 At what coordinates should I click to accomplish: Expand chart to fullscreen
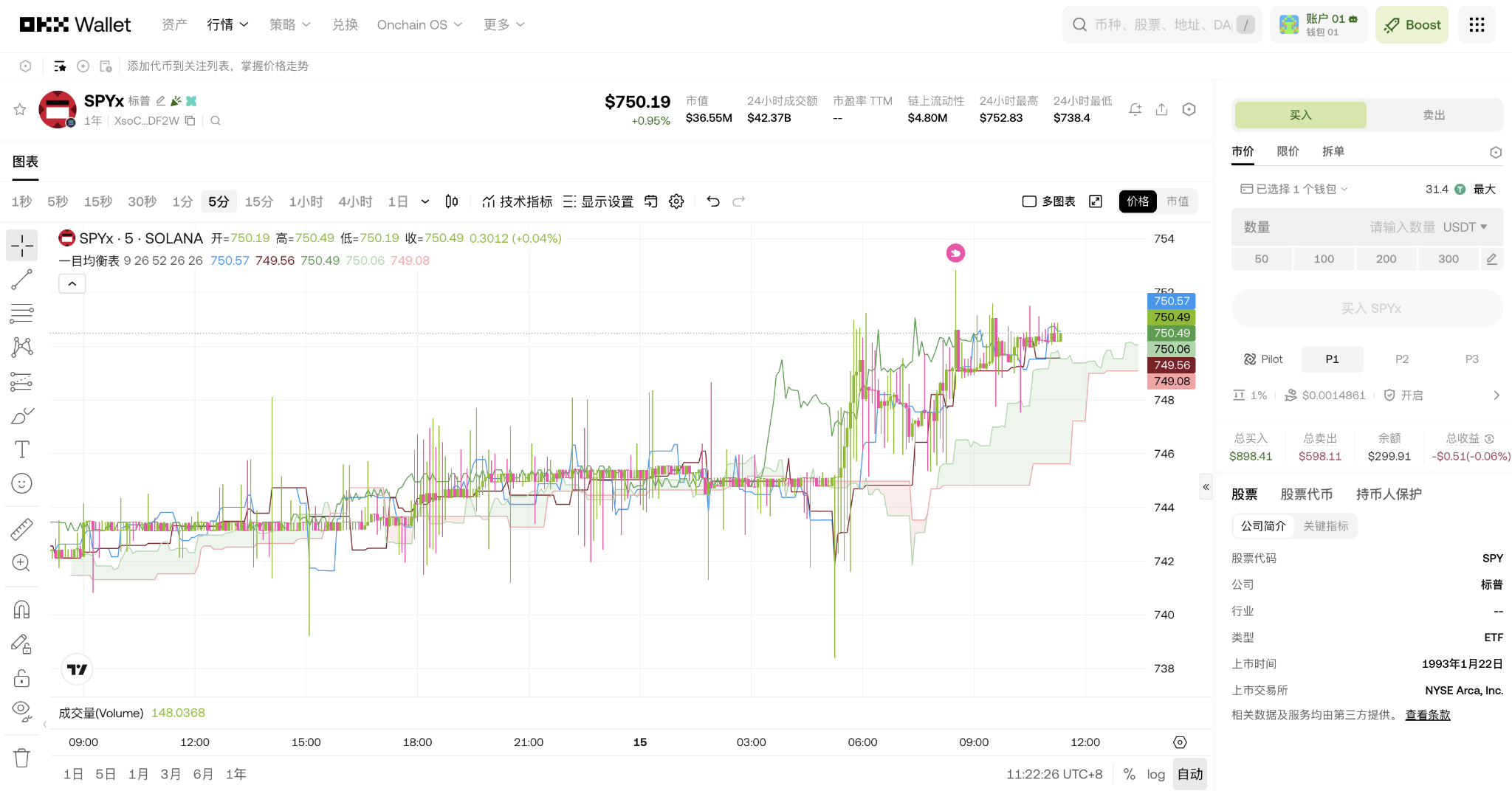coord(1096,201)
